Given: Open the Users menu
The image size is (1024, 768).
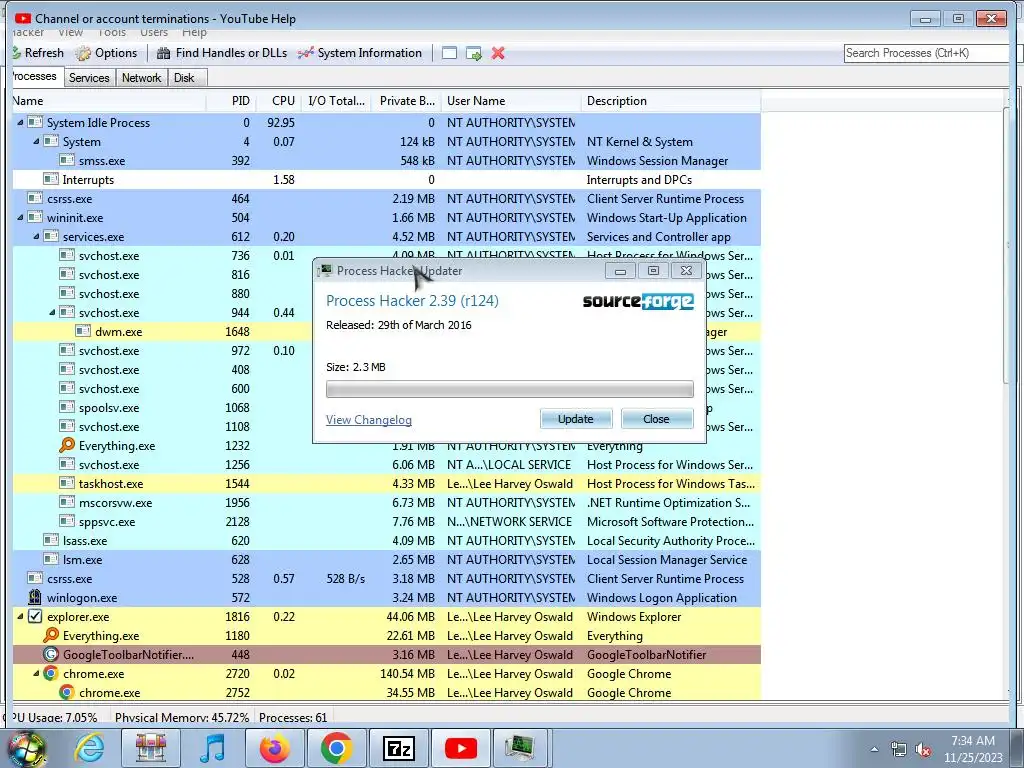Looking at the screenshot, I should [x=154, y=33].
